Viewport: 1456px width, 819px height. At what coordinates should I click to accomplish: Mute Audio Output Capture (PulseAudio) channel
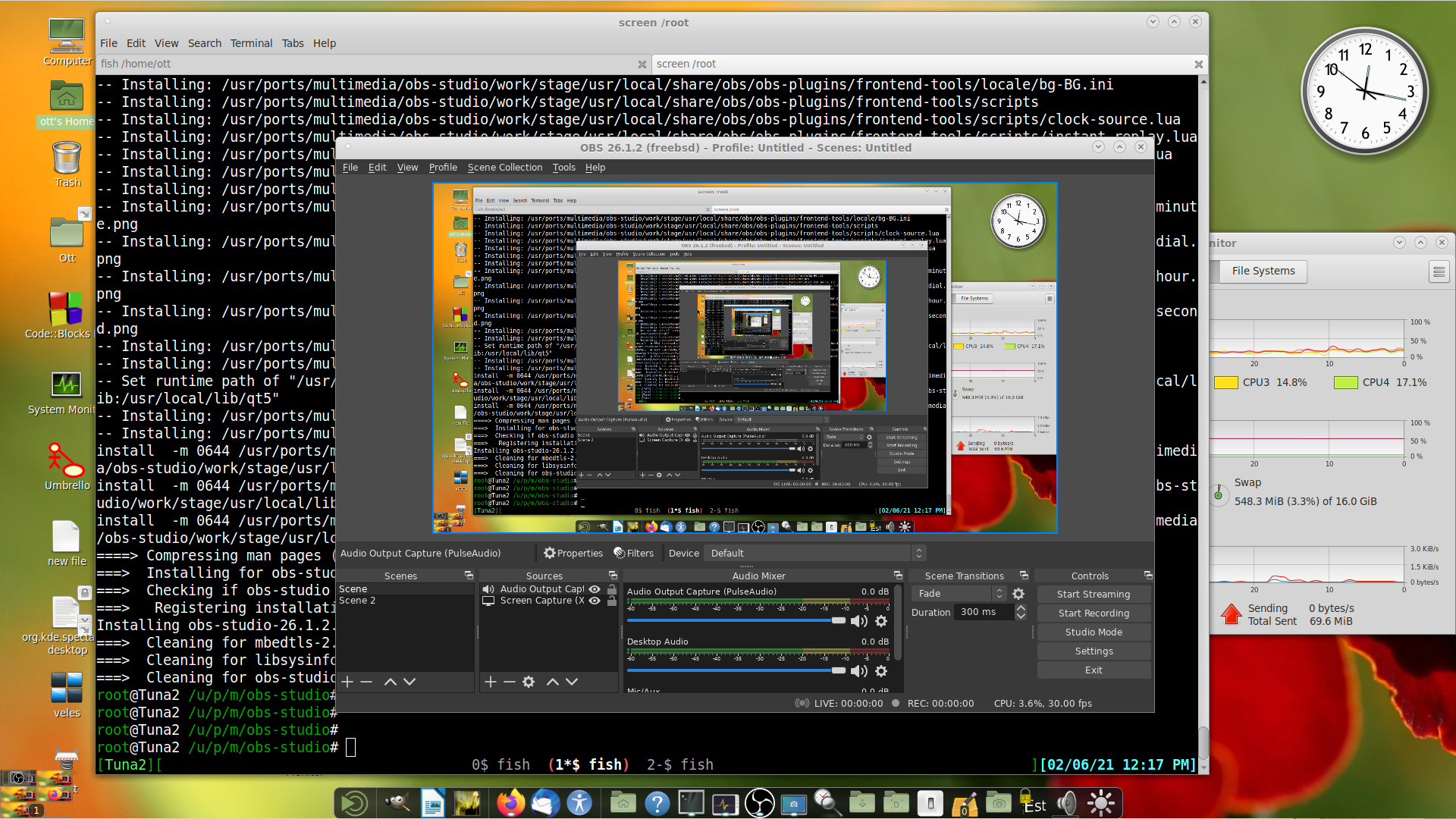pos(858,622)
